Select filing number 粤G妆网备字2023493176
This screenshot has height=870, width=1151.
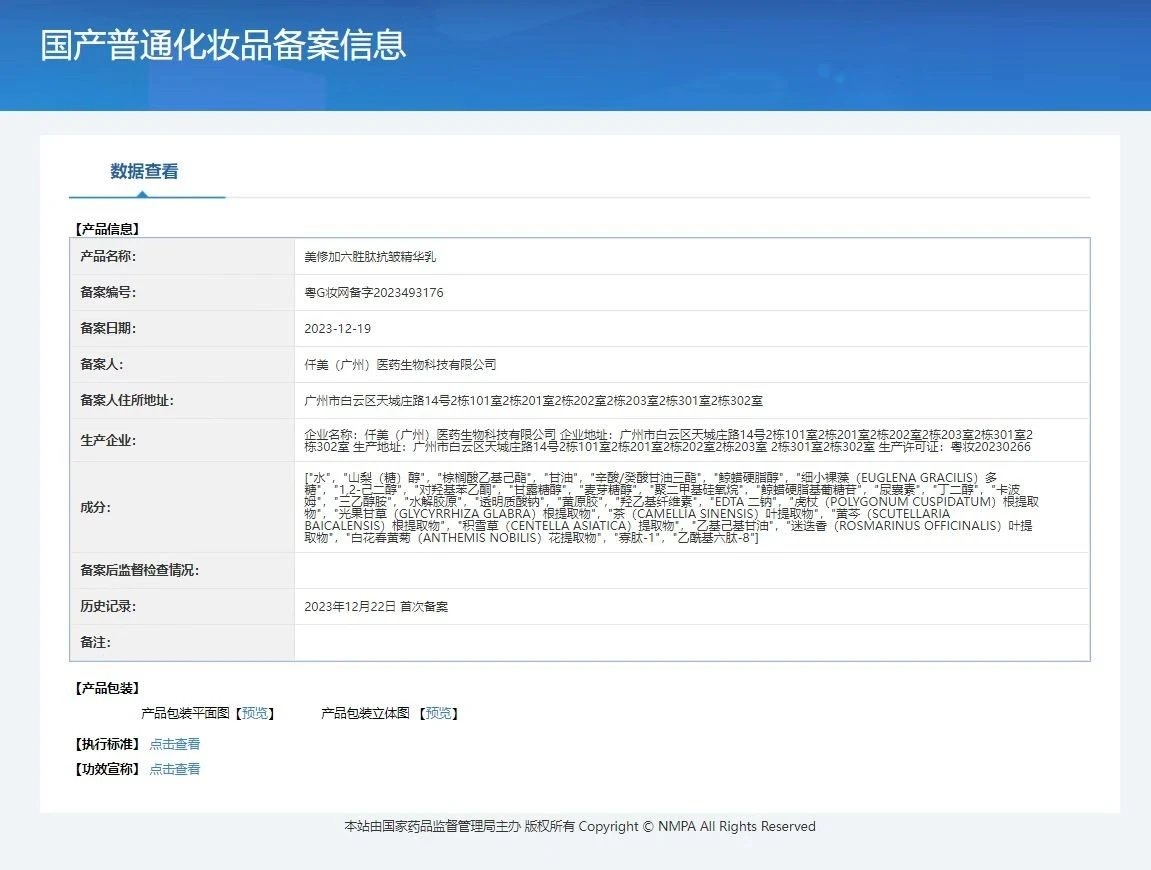[374, 292]
